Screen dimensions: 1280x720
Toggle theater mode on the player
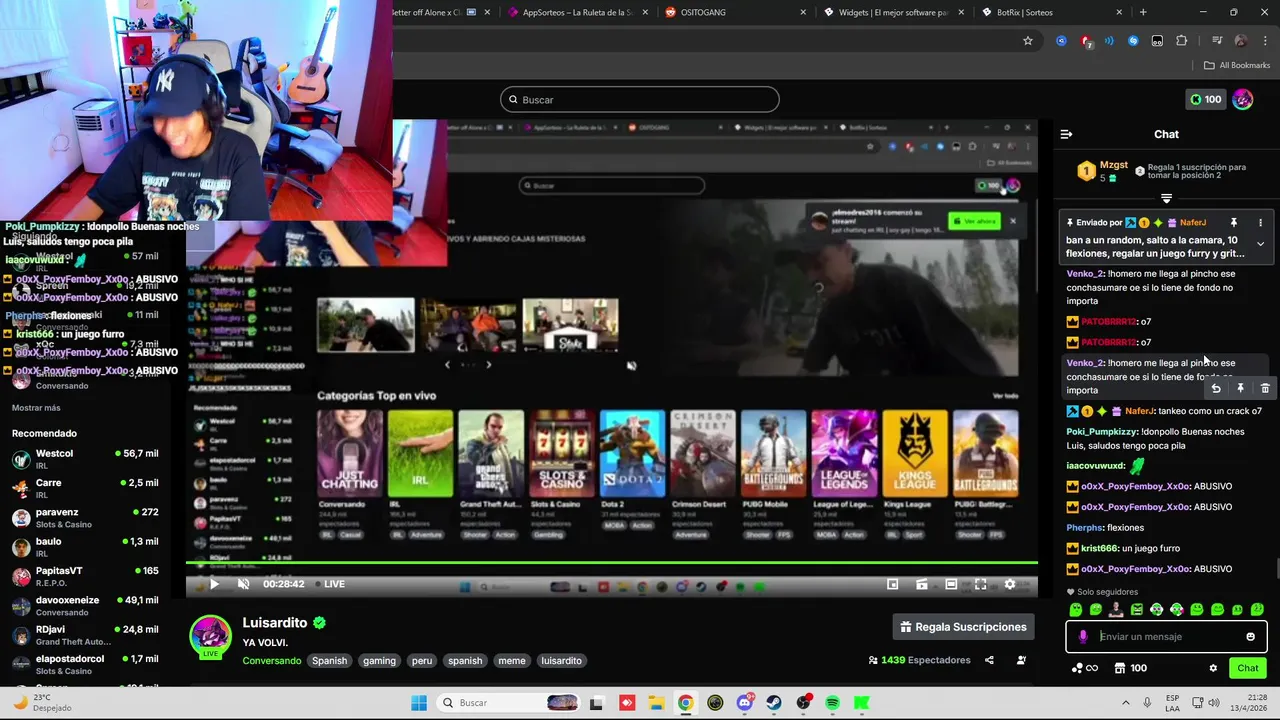951,584
